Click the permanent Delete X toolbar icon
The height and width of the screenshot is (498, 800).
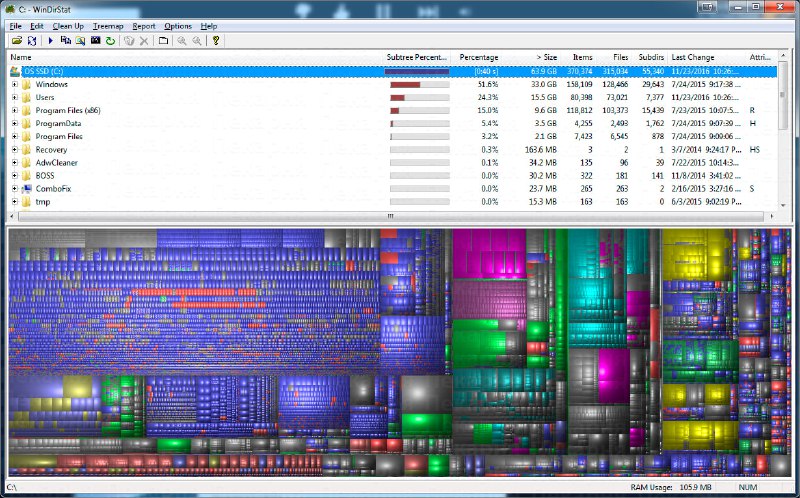(144, 40)
